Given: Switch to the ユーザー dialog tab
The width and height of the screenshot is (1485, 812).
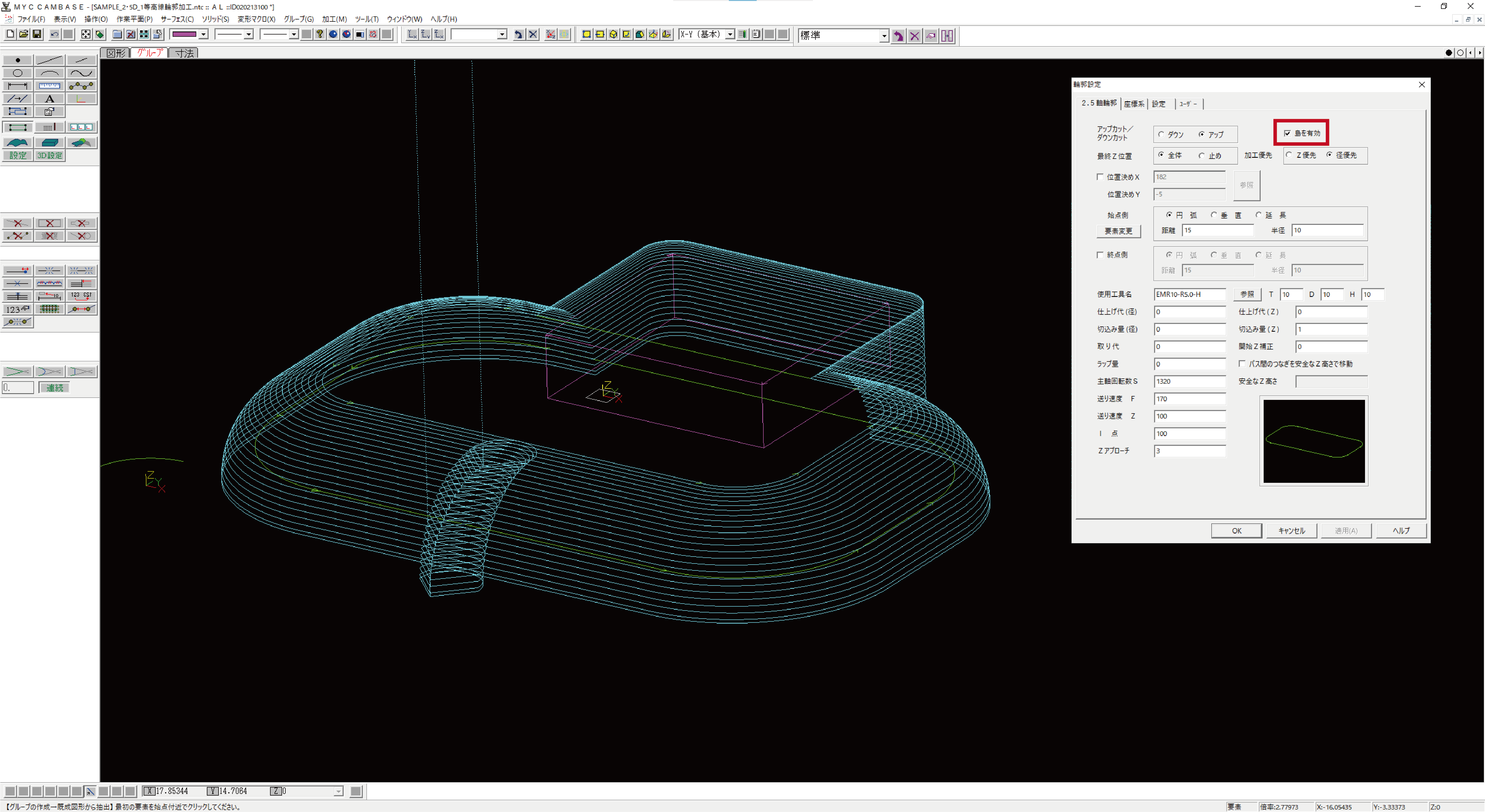Looking at the screenshot, I should 1188,104.
